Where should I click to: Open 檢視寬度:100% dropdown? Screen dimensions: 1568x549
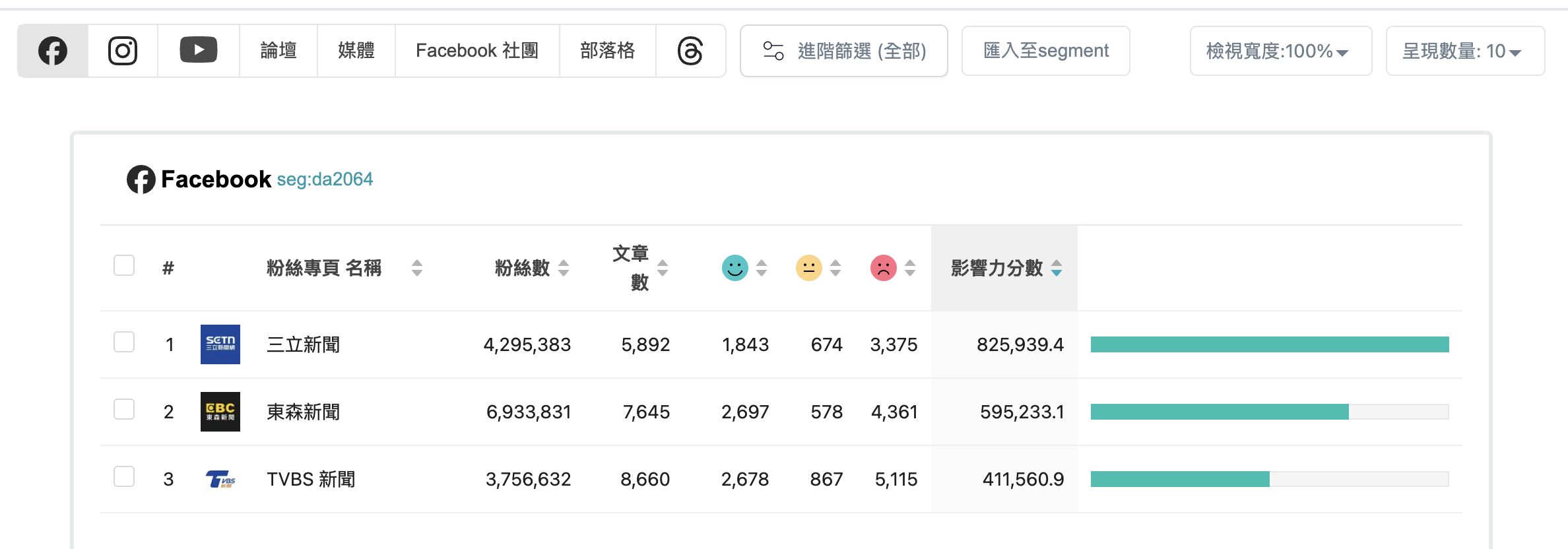(x=1281, y=51)
